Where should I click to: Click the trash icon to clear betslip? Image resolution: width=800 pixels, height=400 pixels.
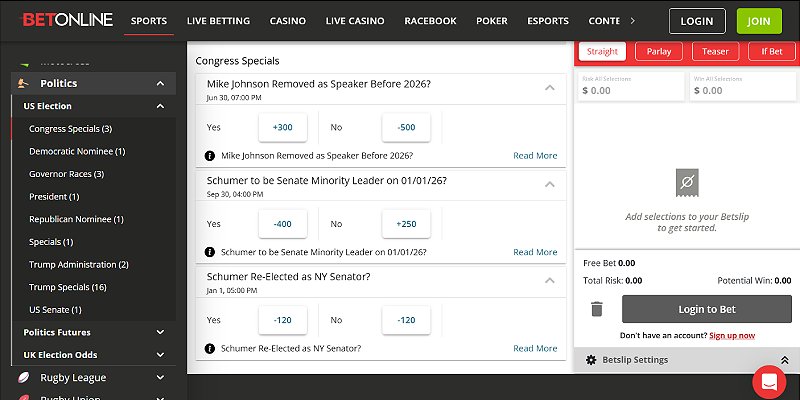597,309
